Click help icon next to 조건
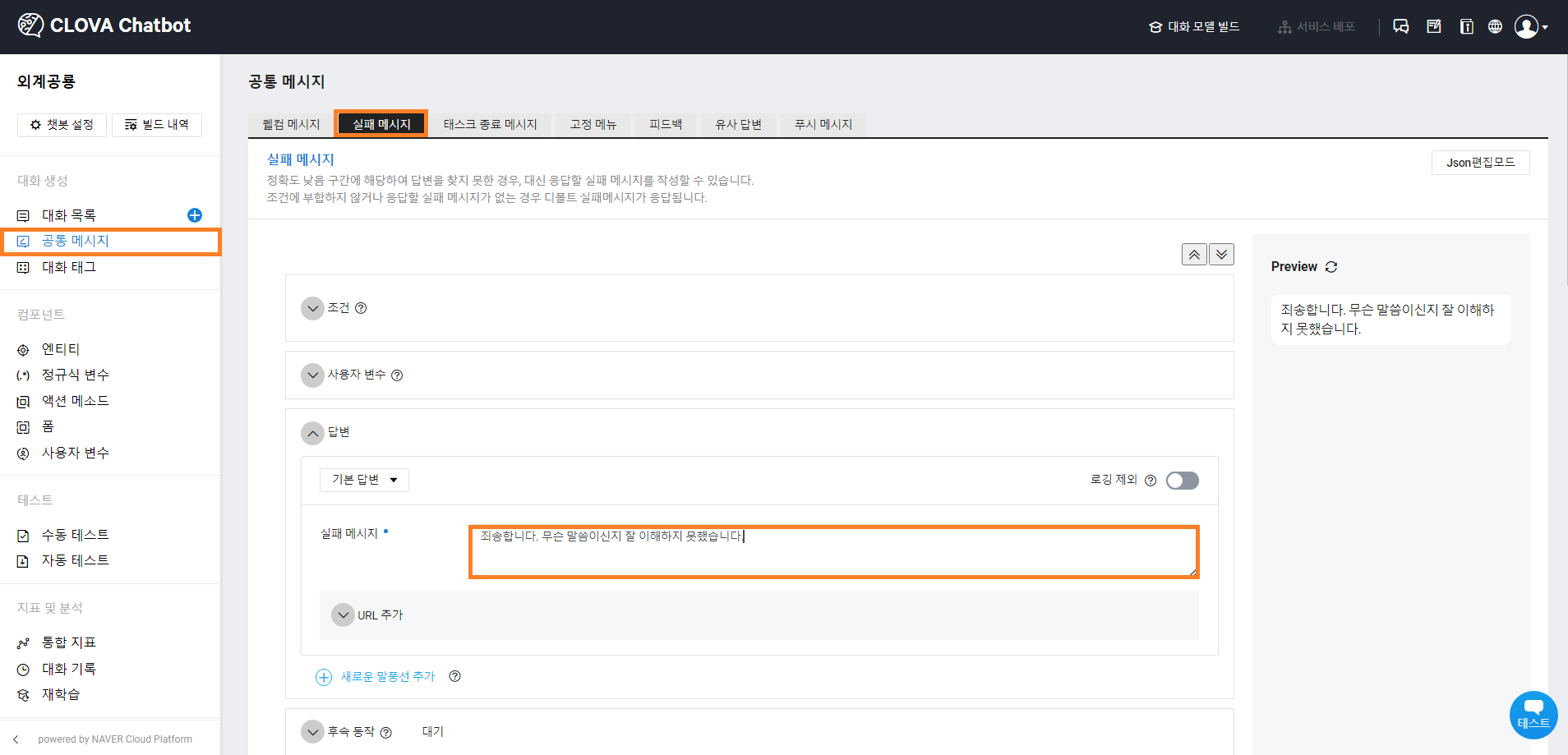This screenshot has height=755, width=1568. point(361,308)
